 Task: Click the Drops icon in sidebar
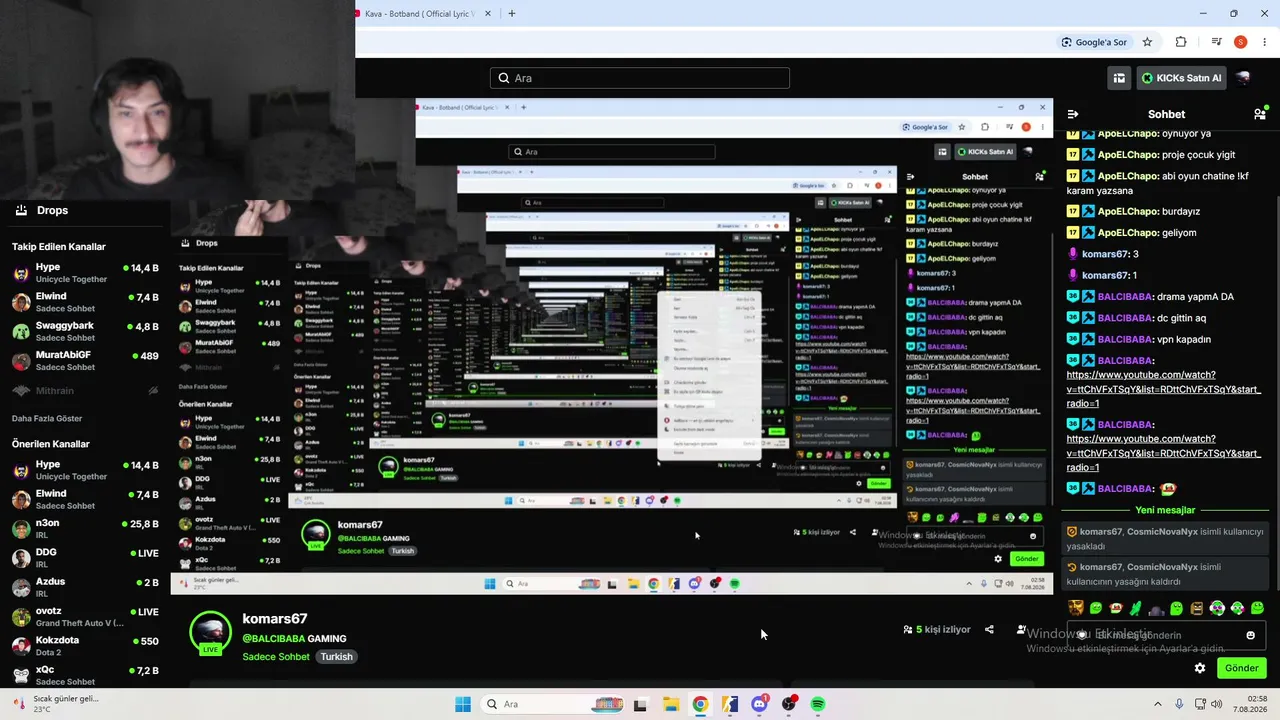pos(21,210)
